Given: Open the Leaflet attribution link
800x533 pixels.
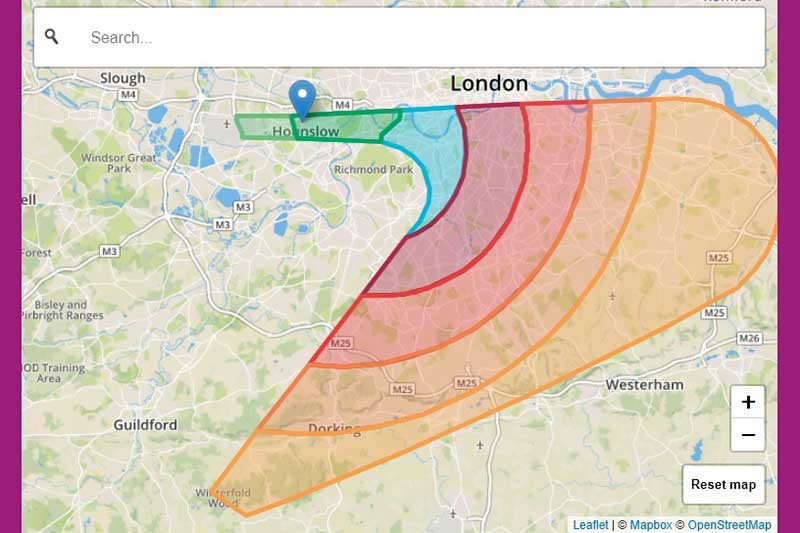Looking at the screenshot, I should [590, 525].
